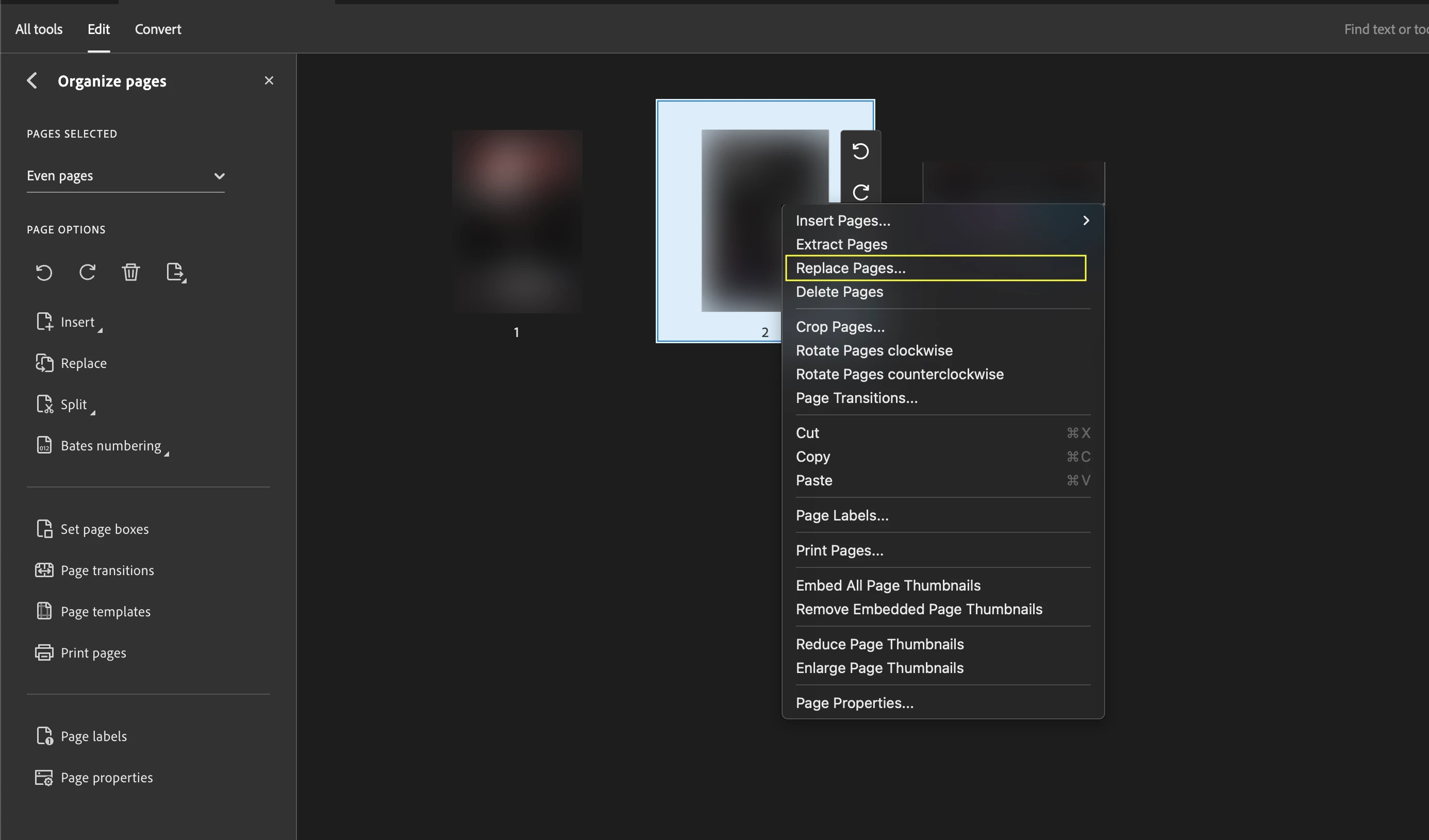This screenshot has width=1429, height=840.
Task: Expand the Insert option in sidebar
Action: (77, 322)
